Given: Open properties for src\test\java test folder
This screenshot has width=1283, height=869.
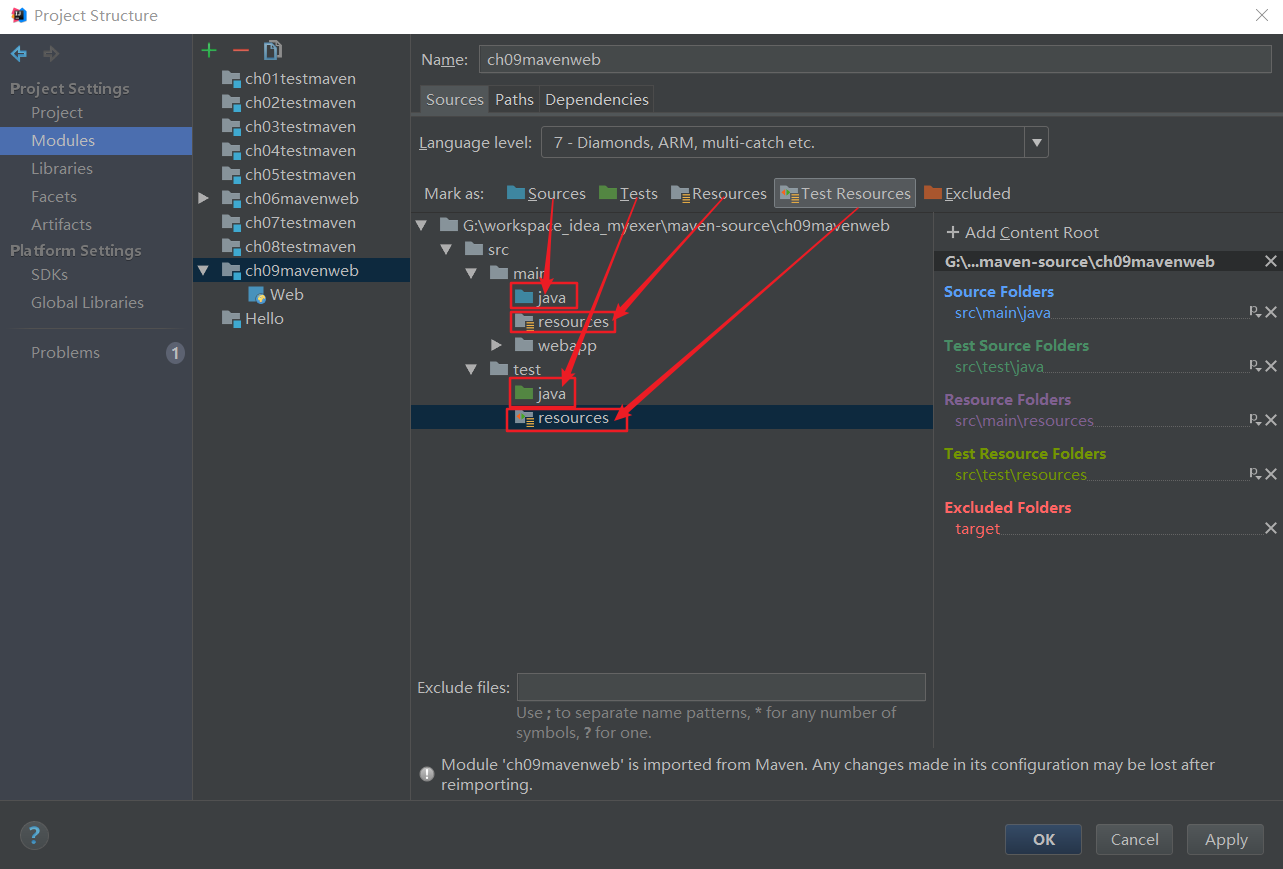Looking at the screenshot, I should [1255, 366].
